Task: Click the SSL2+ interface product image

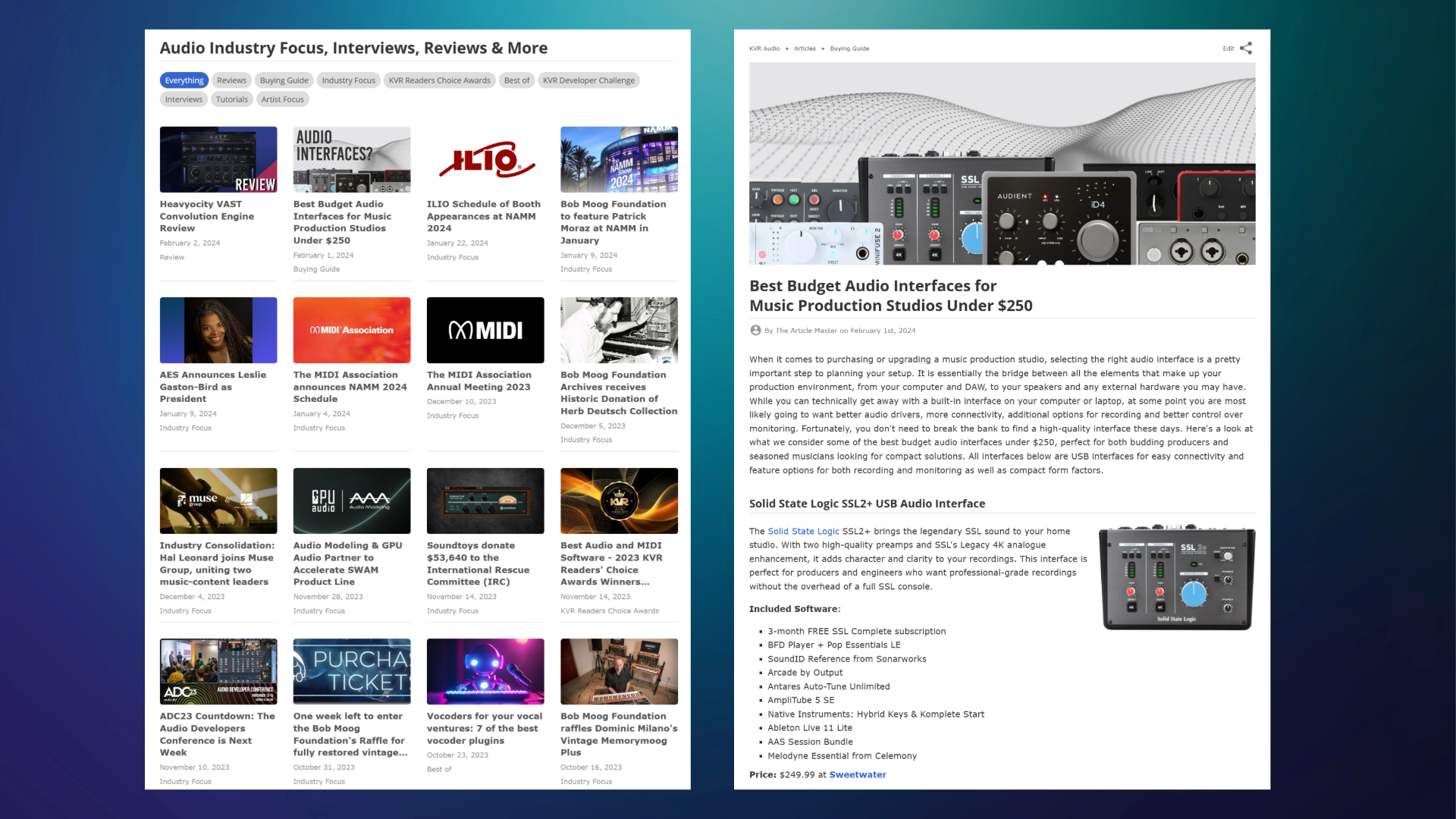Action: click(x=1177, y=577)
